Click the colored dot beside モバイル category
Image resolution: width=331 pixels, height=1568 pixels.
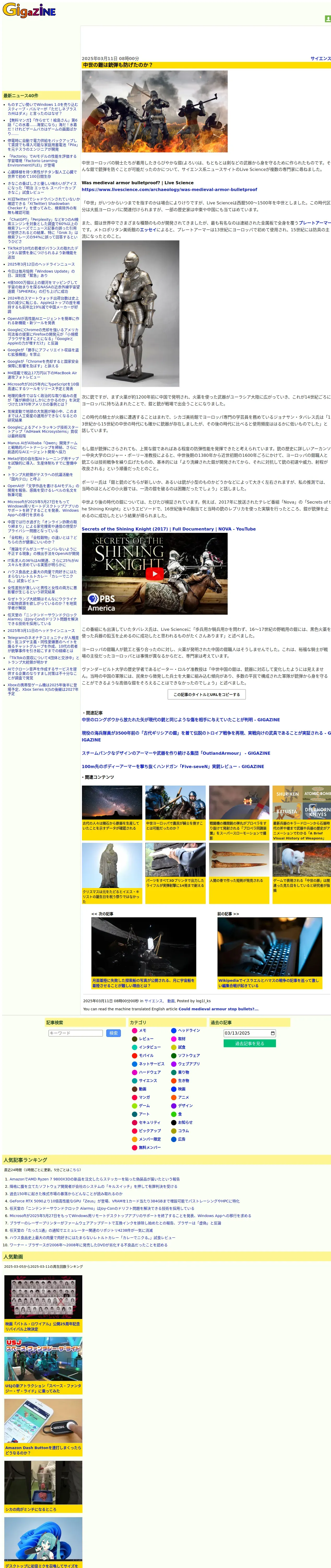click(x=134, y=1056)
